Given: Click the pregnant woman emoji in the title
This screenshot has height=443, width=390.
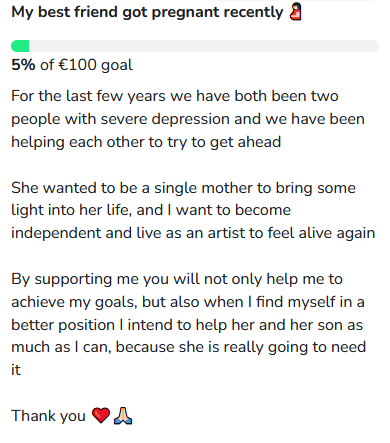Looking at the screenshot, I should point(295,12).
